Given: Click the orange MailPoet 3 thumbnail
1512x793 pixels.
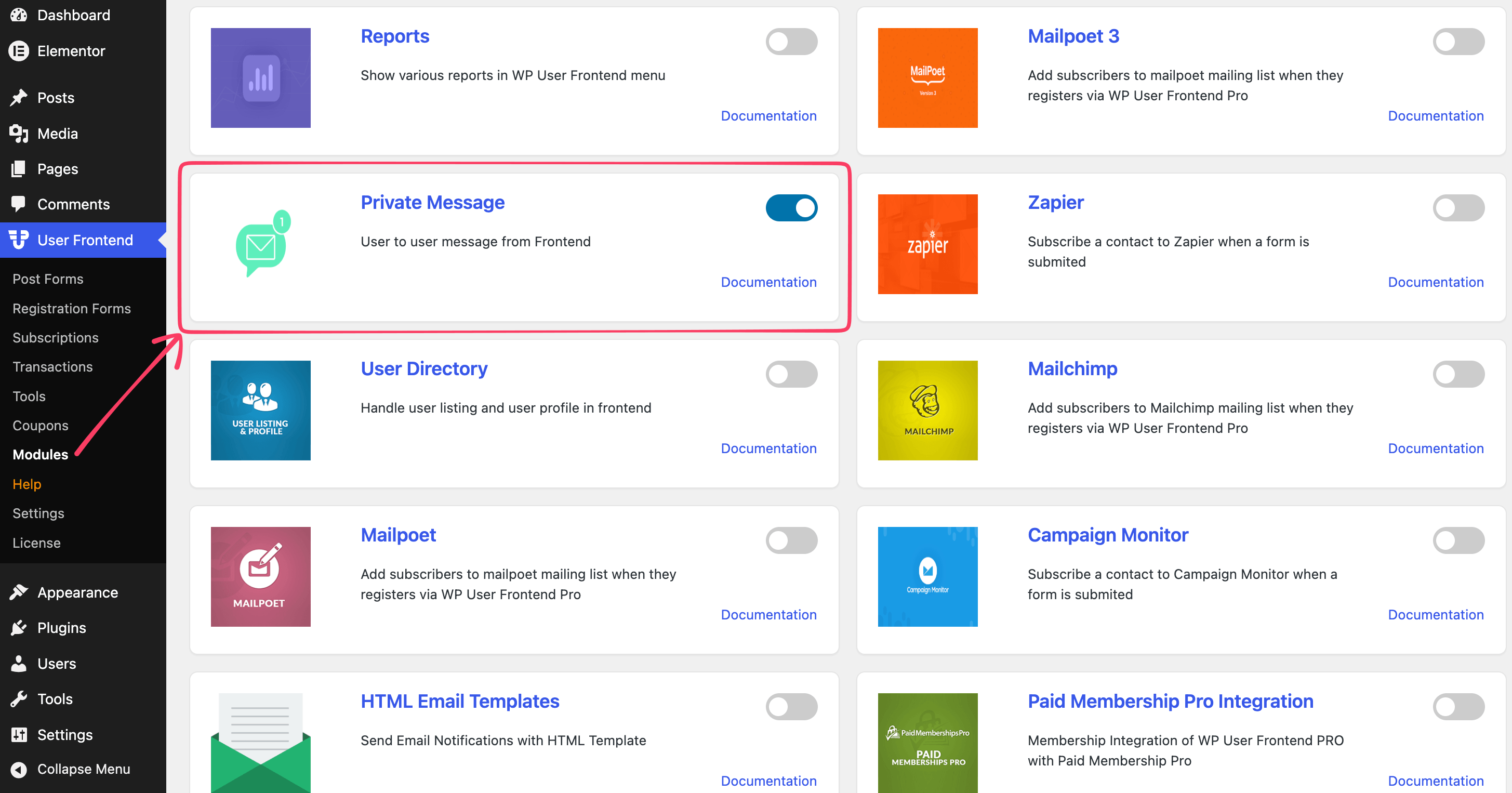Looking at the screenshot, I should tap(927, 78).
